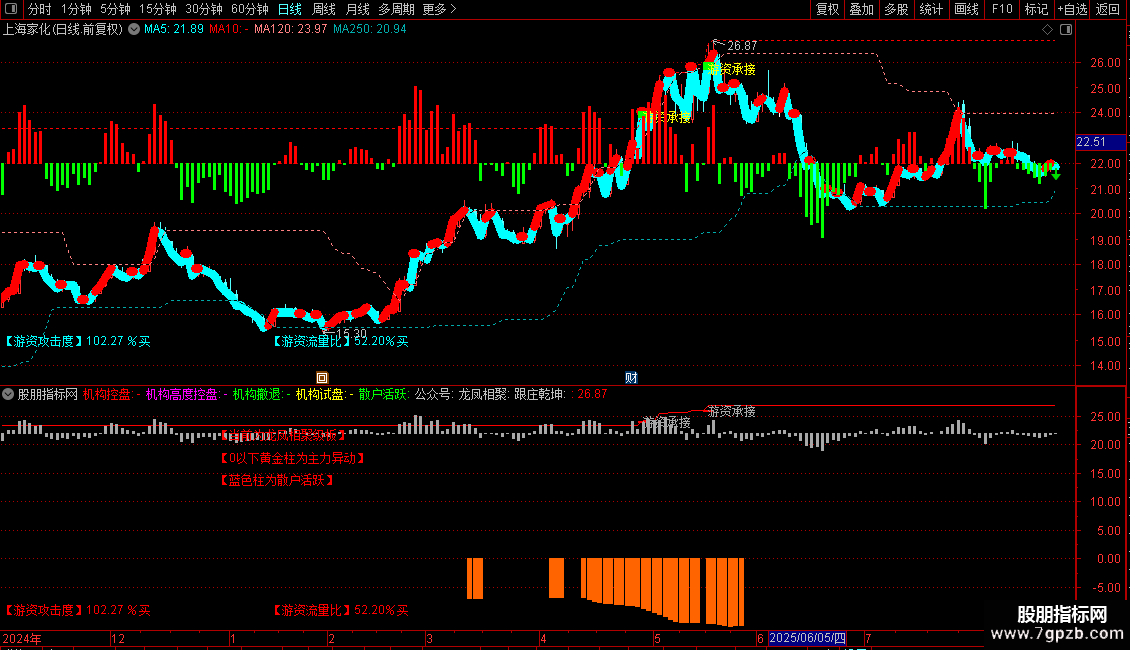Click the MA250: 20.94 value
Screen dimensions: 1130x650
pyautogui.click(x=370, y=30)
